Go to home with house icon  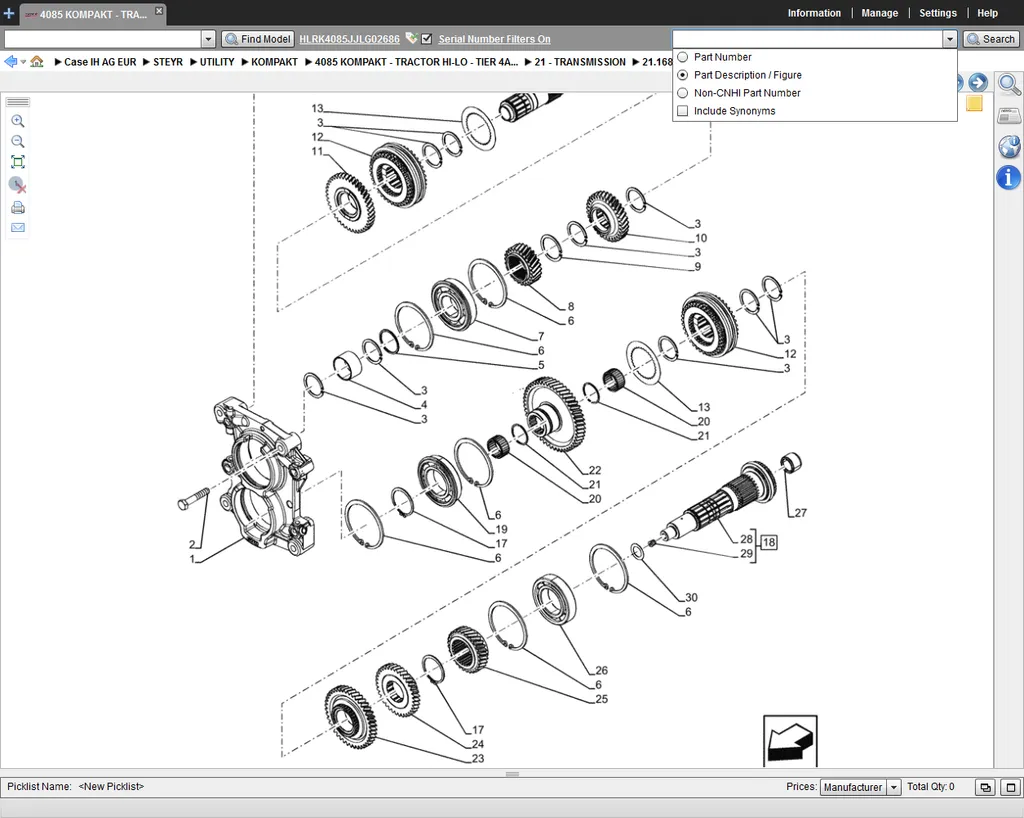click(x=37, y=61)
